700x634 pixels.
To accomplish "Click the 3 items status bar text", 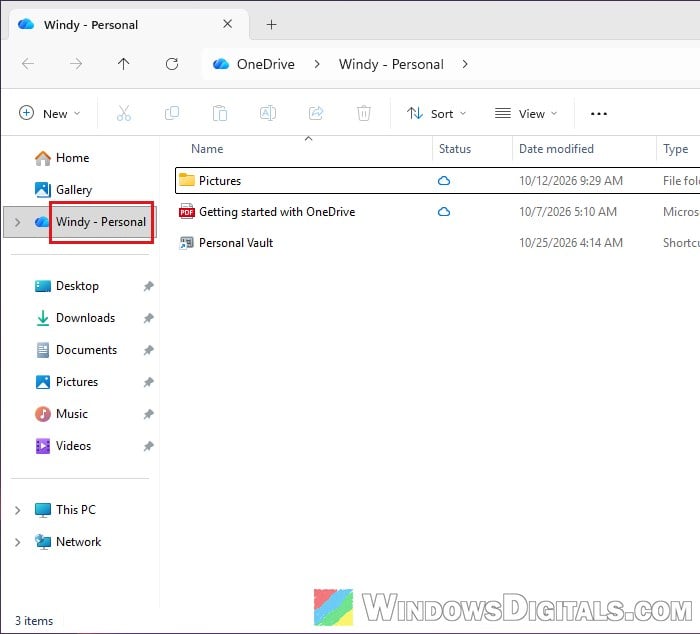I will pos(34,621).
